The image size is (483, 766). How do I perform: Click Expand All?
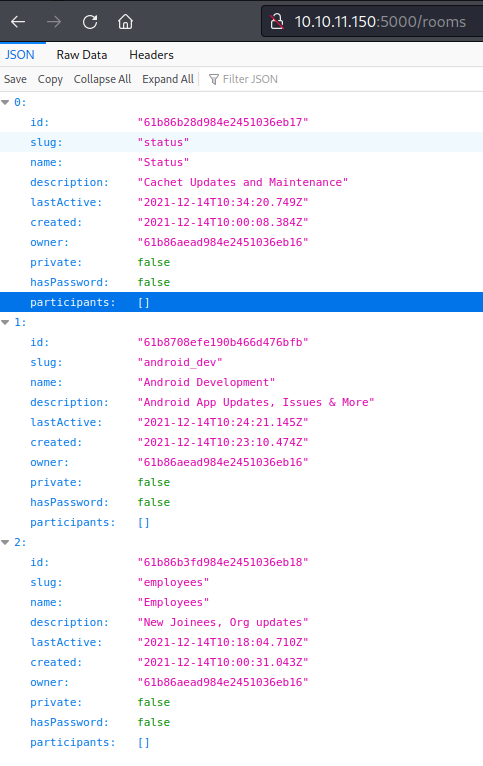168,79
